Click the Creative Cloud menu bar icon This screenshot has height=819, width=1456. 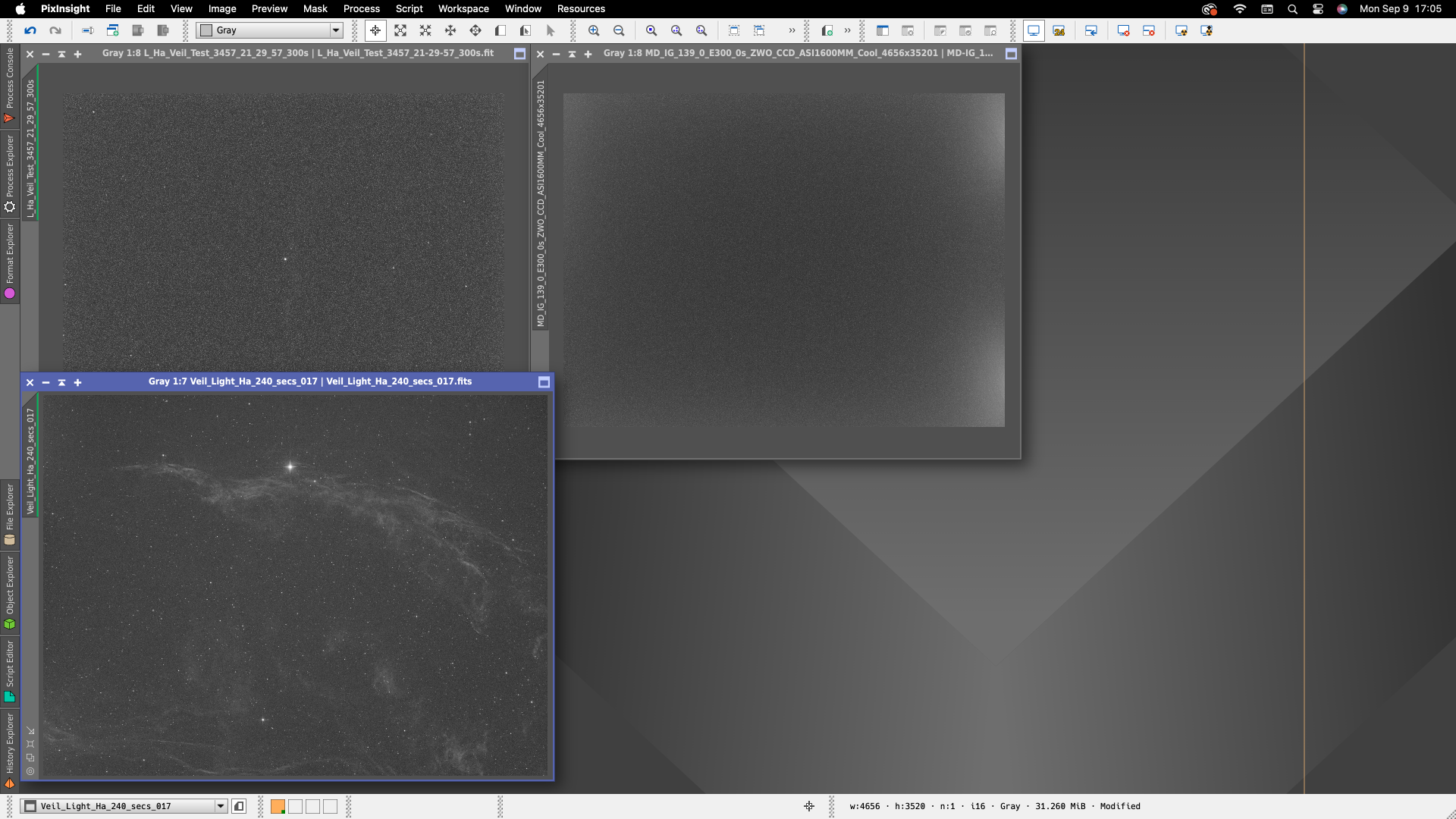point(1210,9)
